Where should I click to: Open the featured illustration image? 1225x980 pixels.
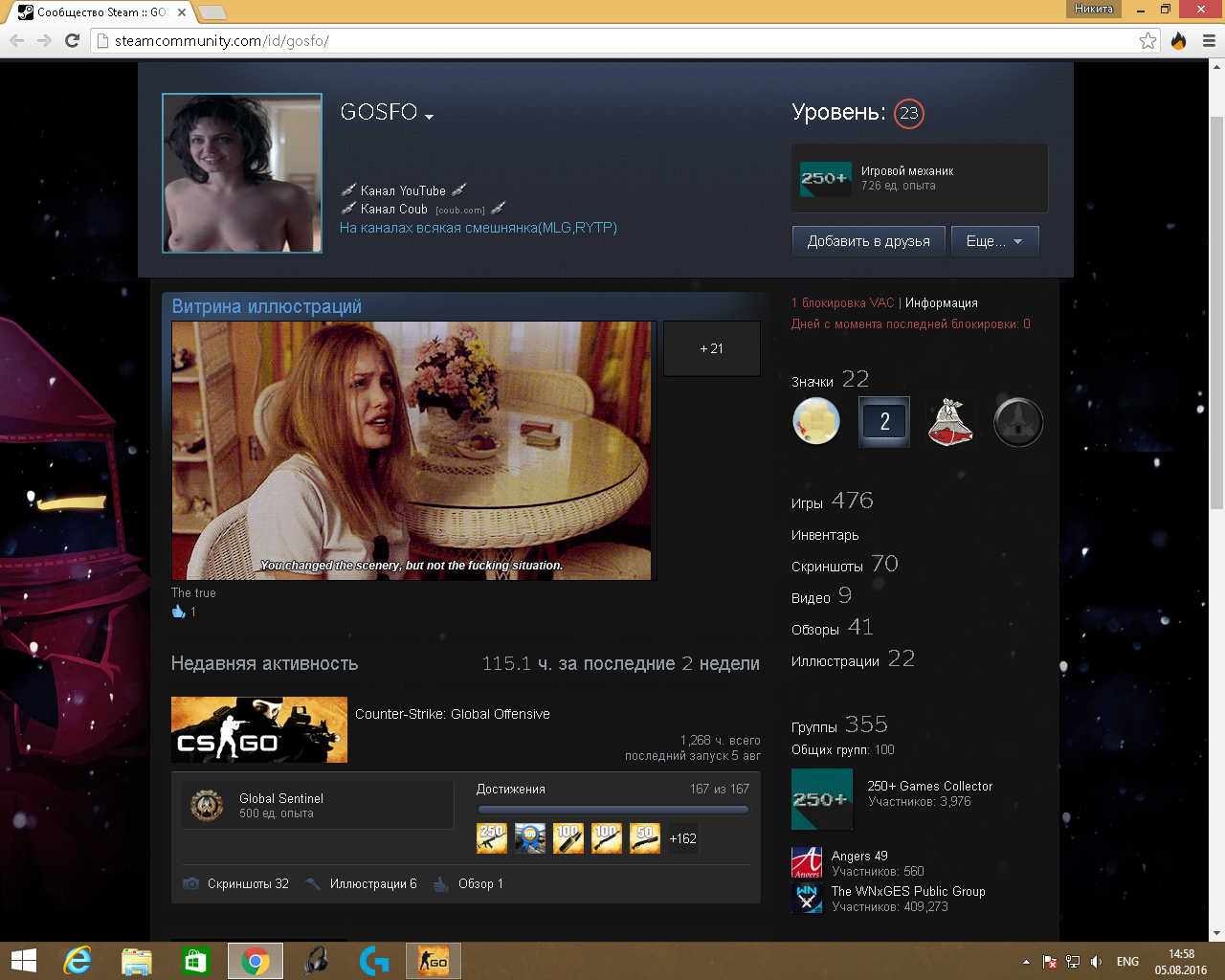tap(412, 451)
